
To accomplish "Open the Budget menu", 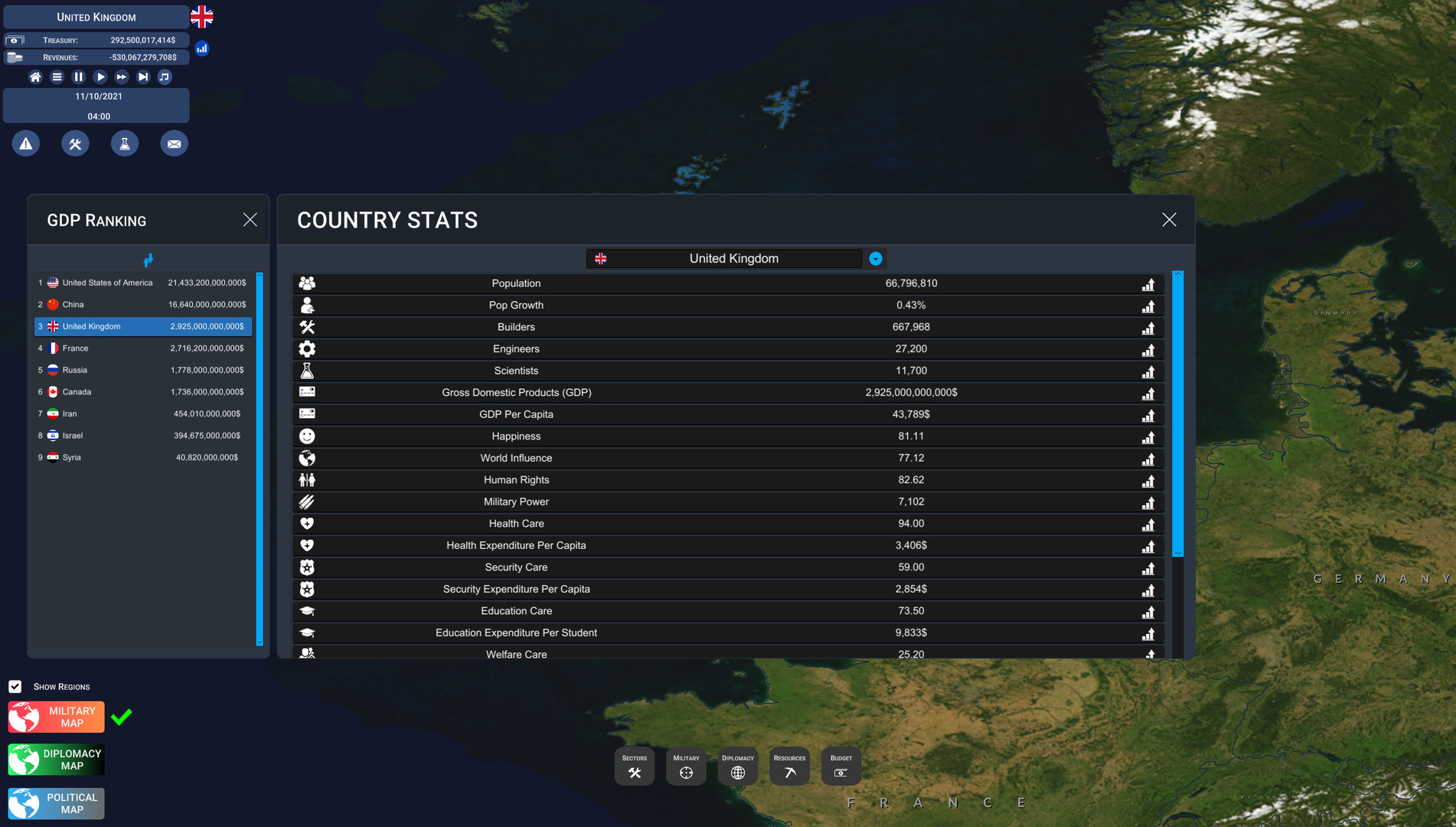I will 841,766.
